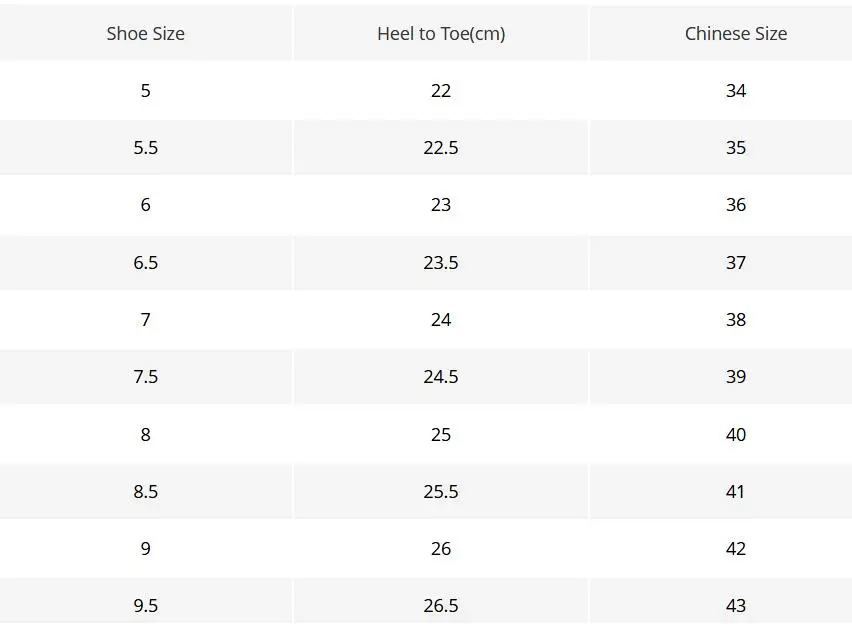Select shoe size 5.5 cell
This screenshot has width=852, height=631.
point(146,148)
